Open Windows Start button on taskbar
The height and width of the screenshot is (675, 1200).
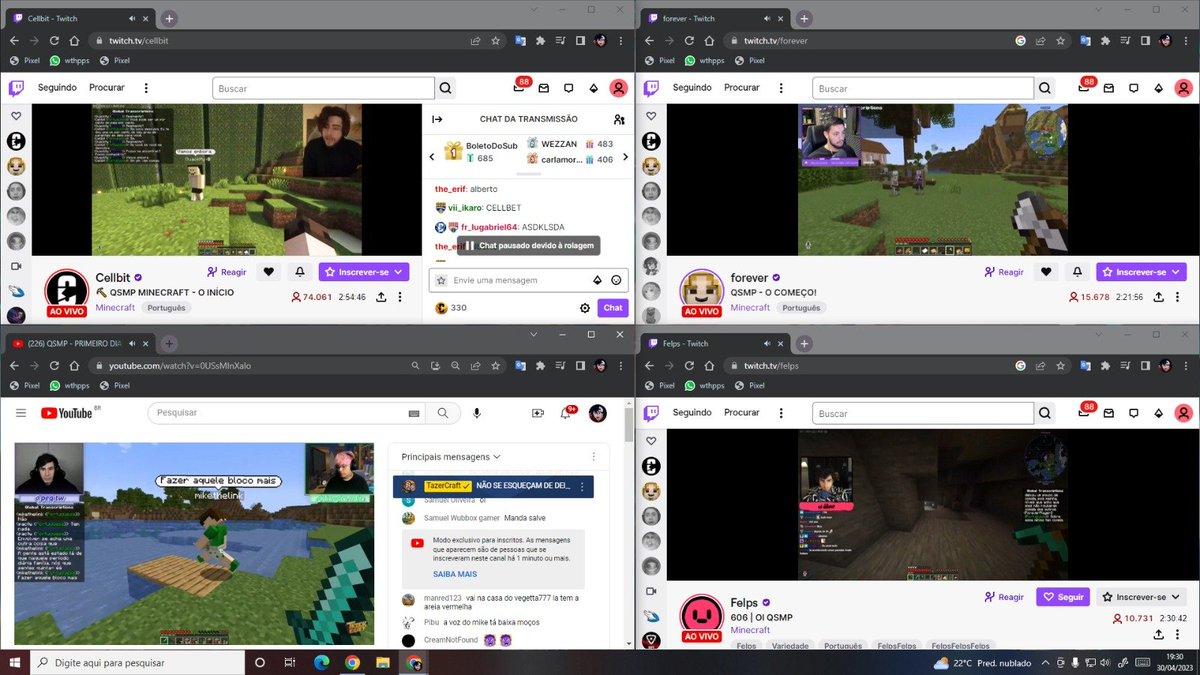[15, 662]
